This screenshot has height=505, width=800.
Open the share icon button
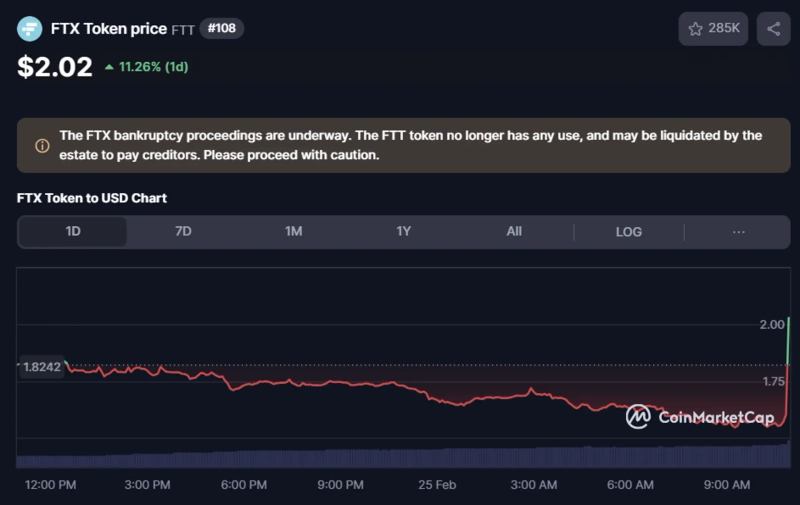[773, 29]
